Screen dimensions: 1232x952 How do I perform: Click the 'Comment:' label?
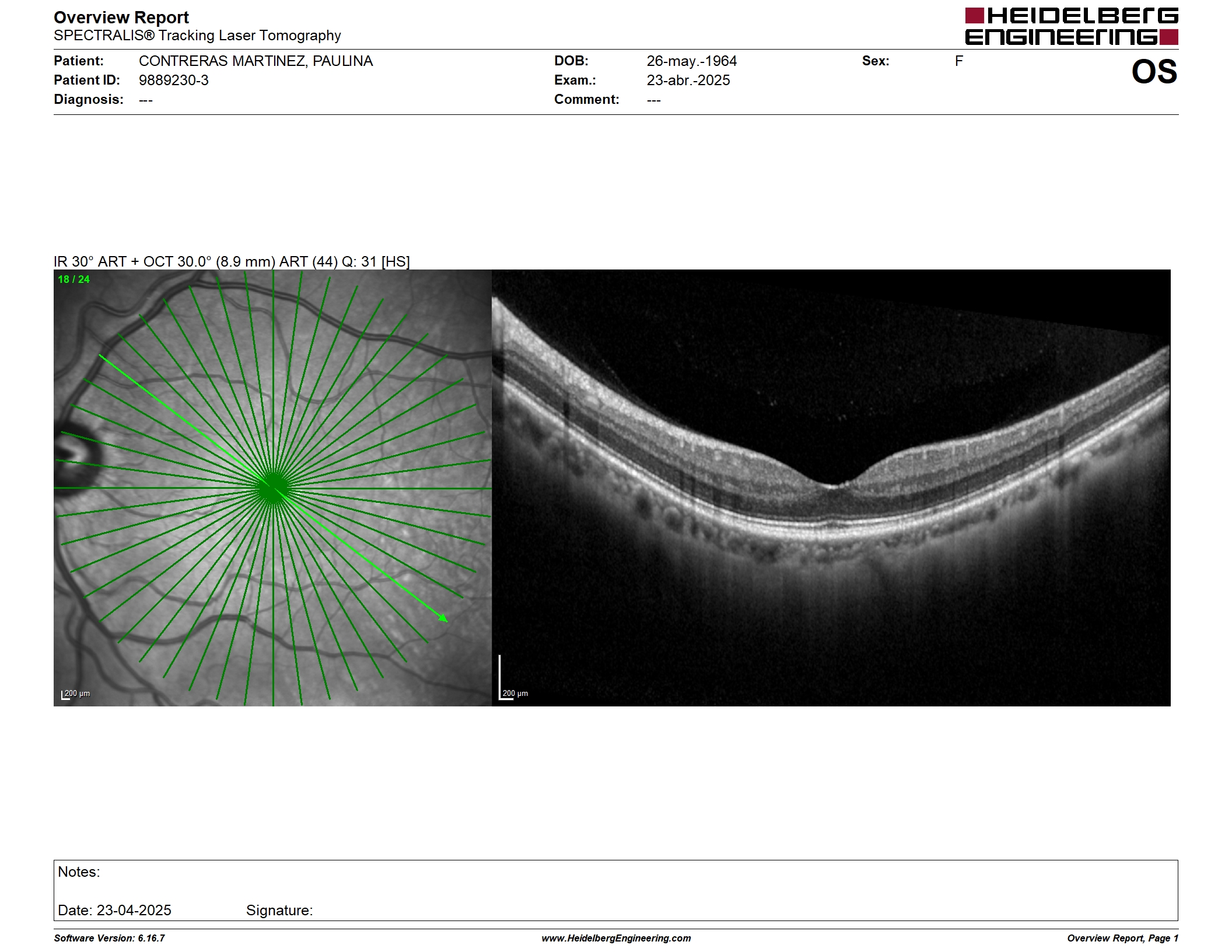click(x=587, y=100)
